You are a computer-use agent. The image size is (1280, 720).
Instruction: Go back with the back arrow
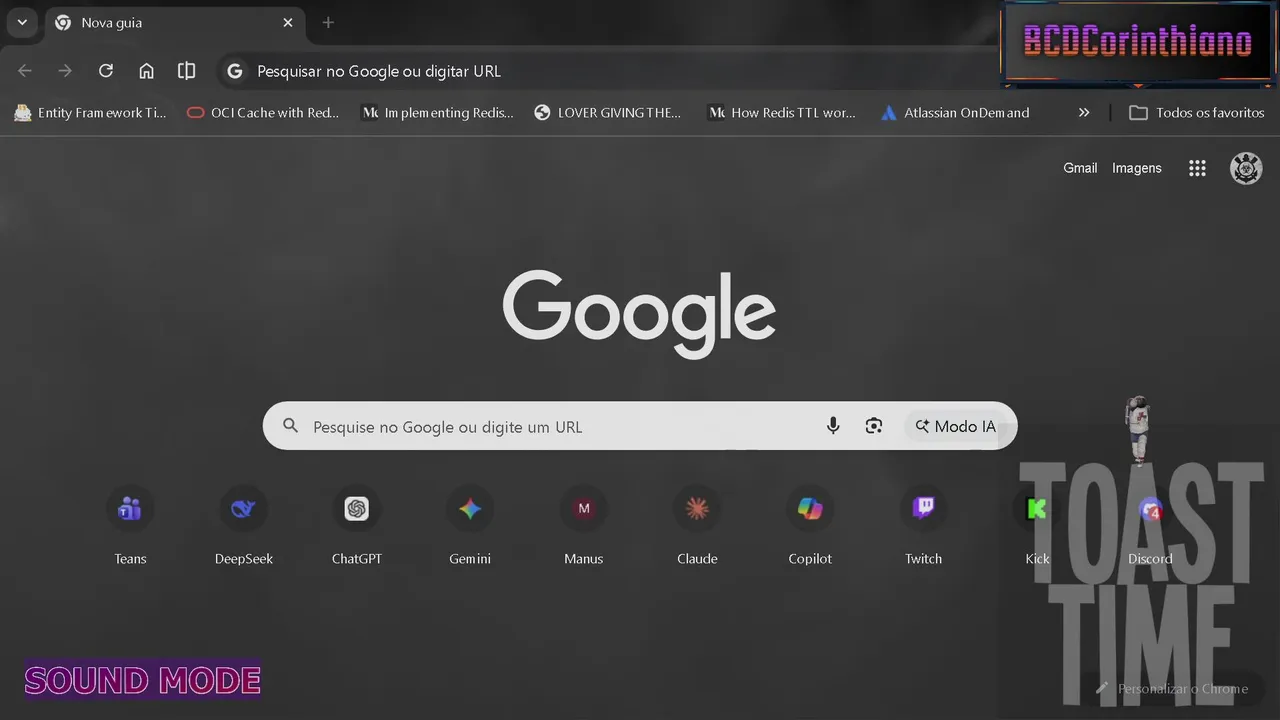[25, 71]
